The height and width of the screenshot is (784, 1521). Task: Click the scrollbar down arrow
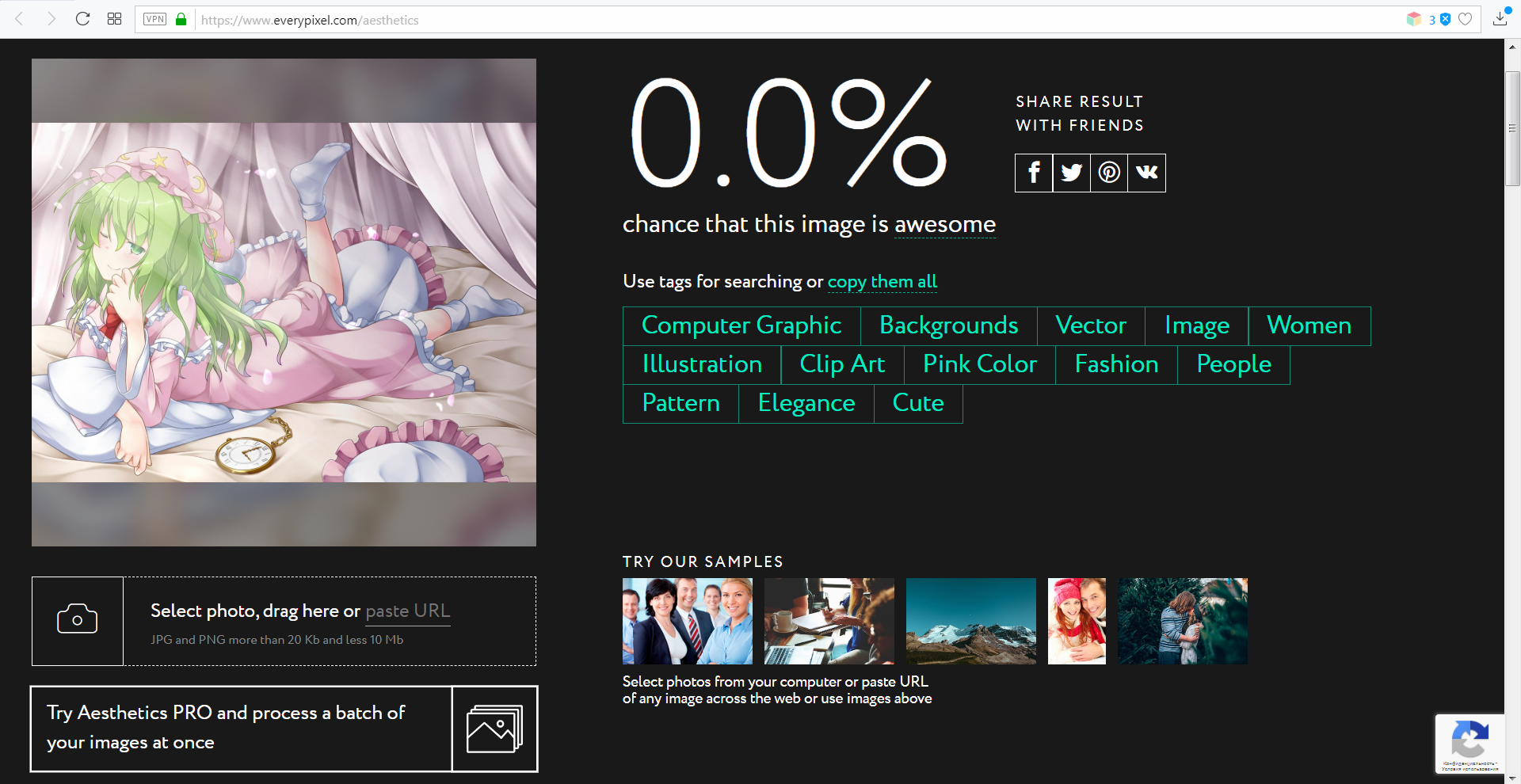[1512, 777]
